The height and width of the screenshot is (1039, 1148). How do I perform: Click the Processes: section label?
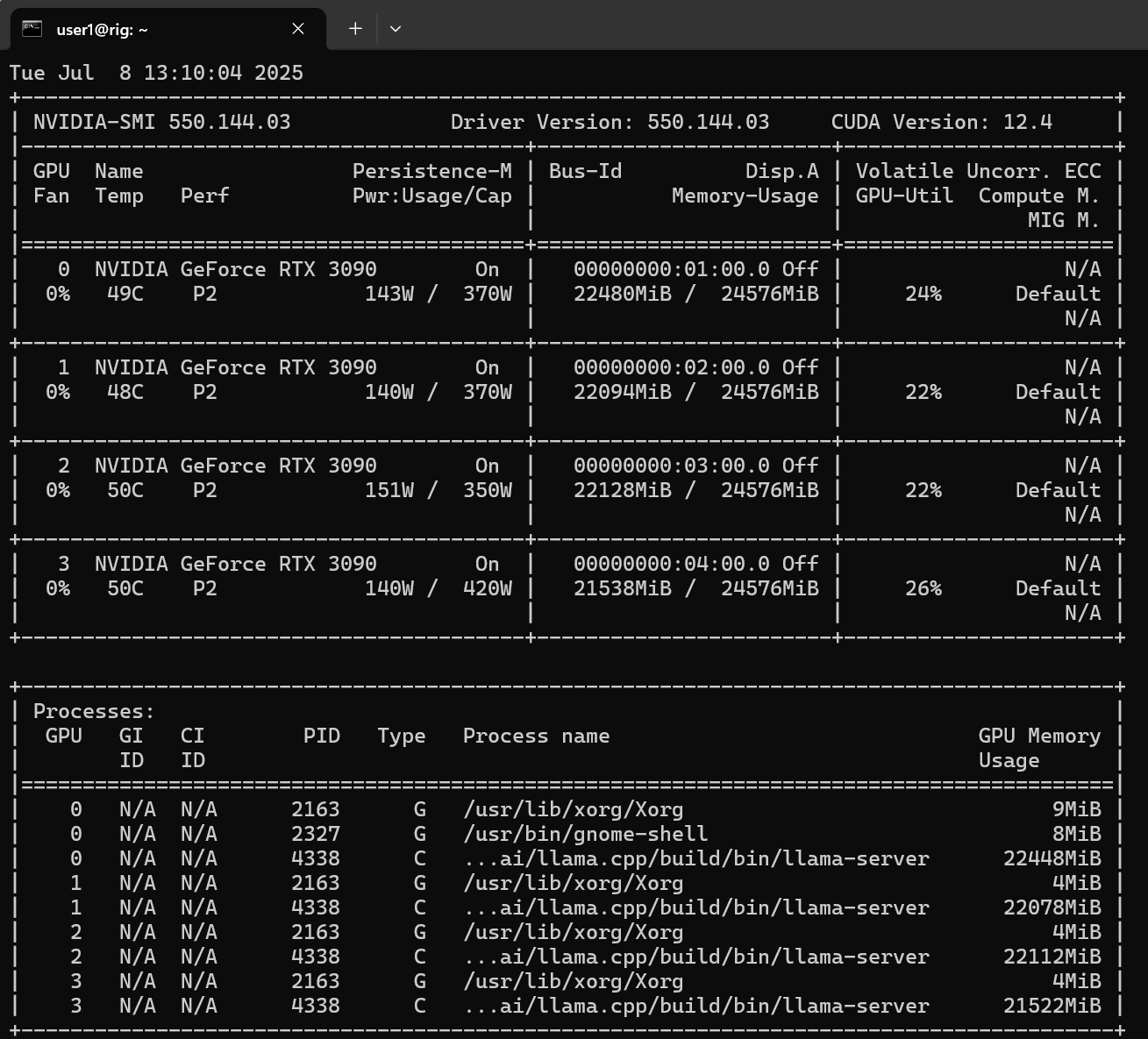click(95, 712)
